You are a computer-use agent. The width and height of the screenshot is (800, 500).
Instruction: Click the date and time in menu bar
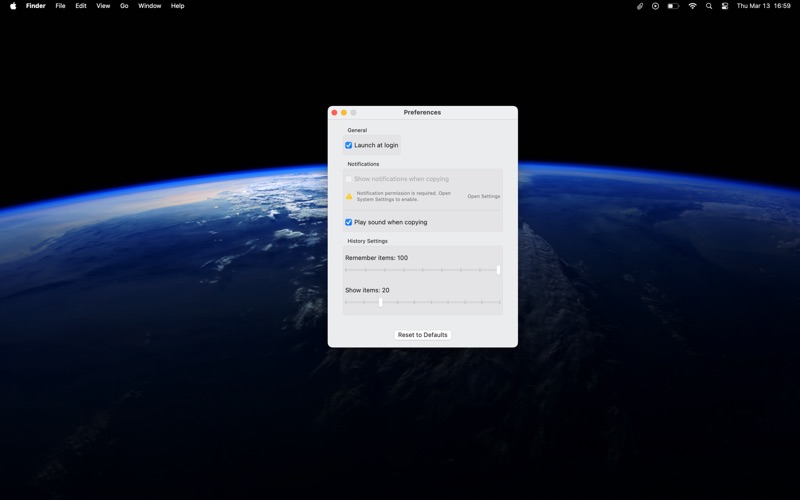point(763,6)
